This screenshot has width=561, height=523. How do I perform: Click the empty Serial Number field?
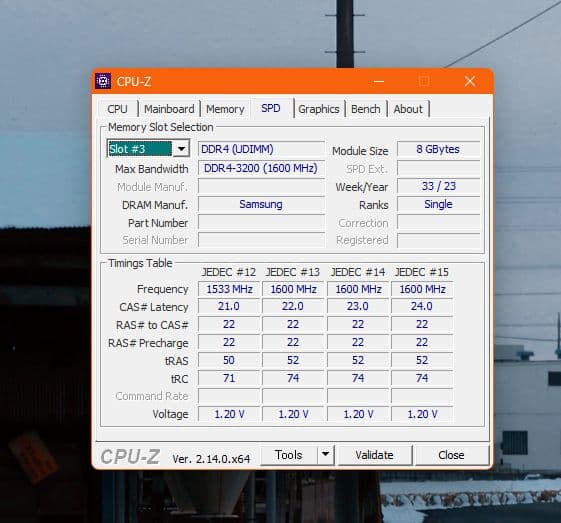(x=262, y=240)
